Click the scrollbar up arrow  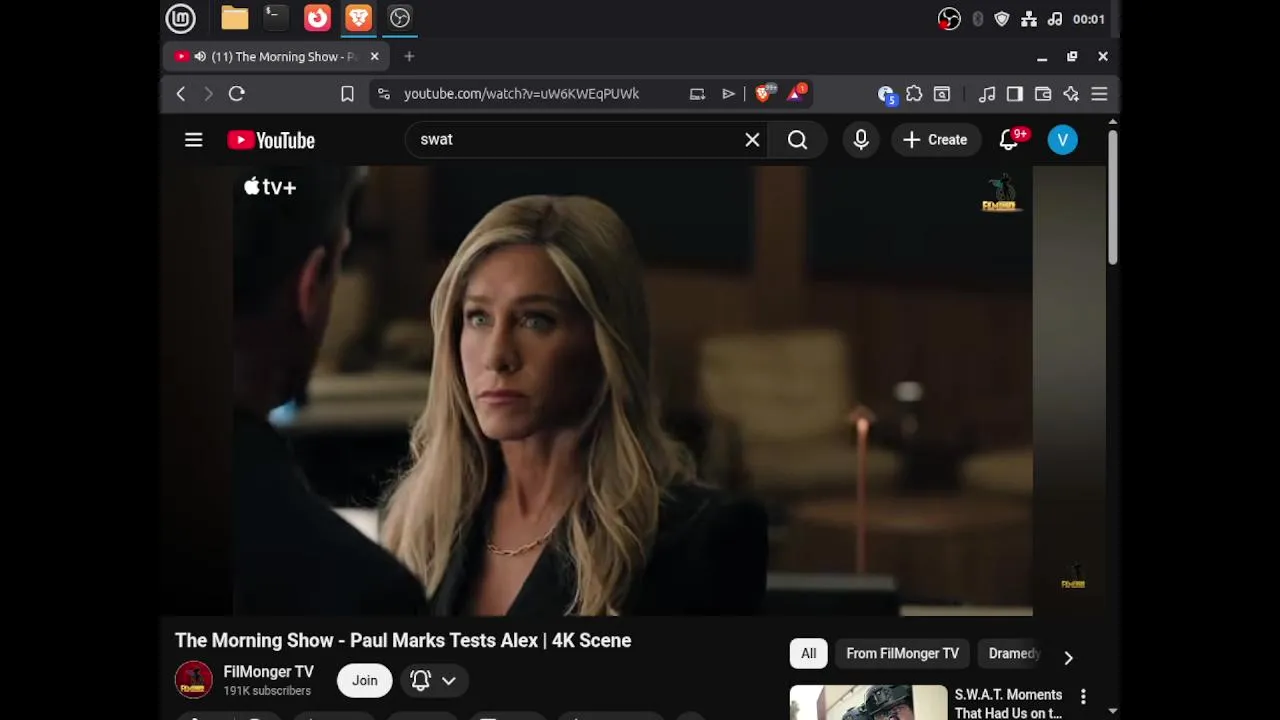pyautogui.click(x=1112, y=122)
